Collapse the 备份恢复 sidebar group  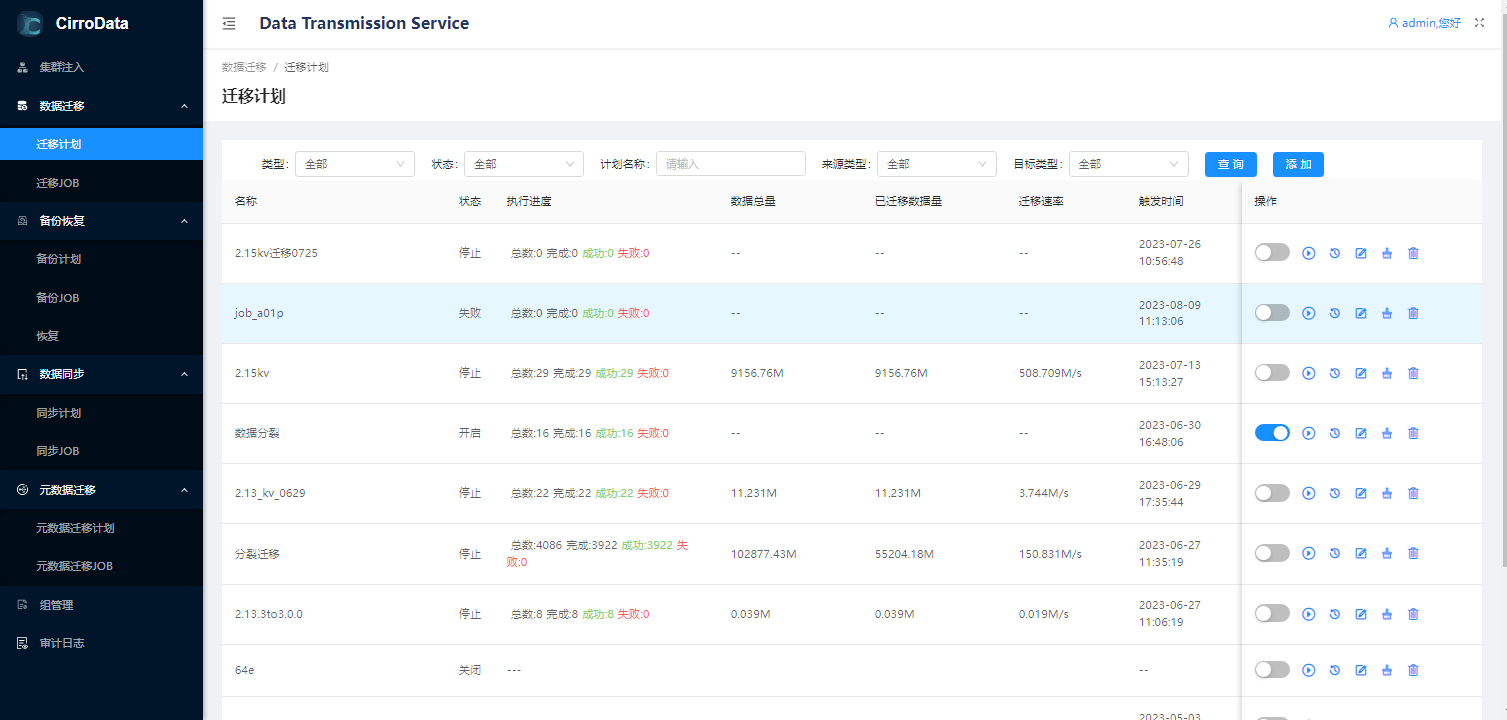coord(101,221)
